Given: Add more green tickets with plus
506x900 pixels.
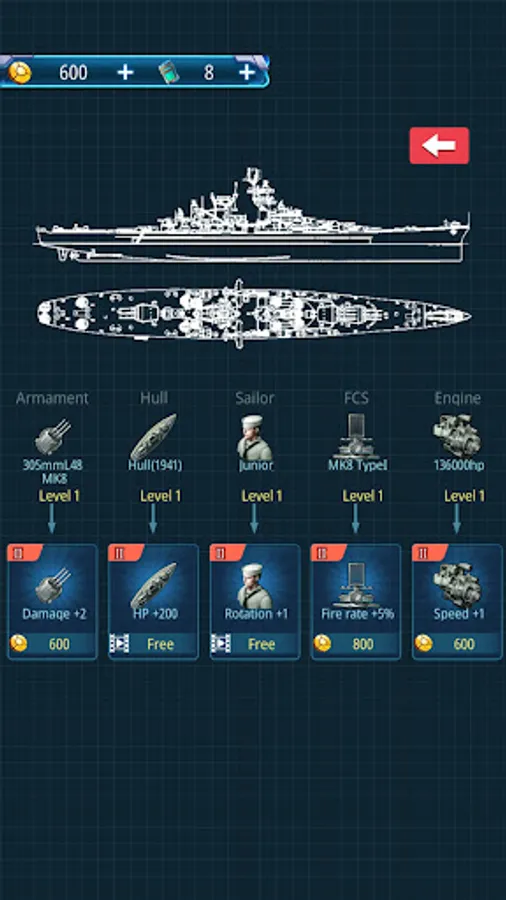Looking at the screenshot, I should (247, 72).
